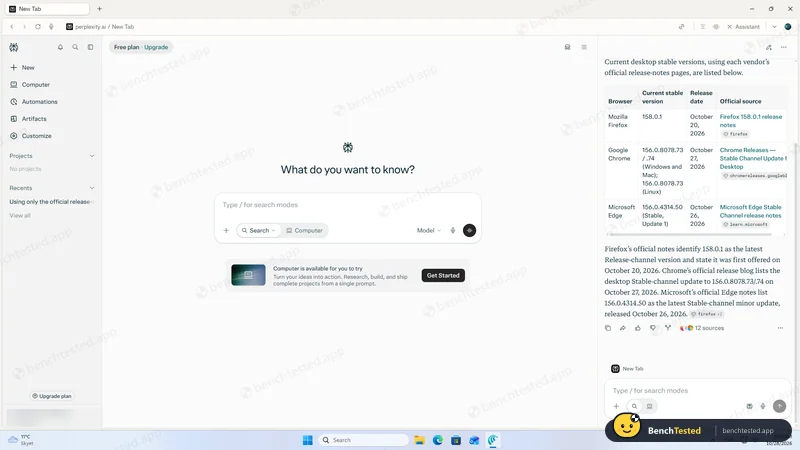The height and width of the screenshot is (450, 800).
Task: Click the branch icon below the answer
Action: (668, 328)
